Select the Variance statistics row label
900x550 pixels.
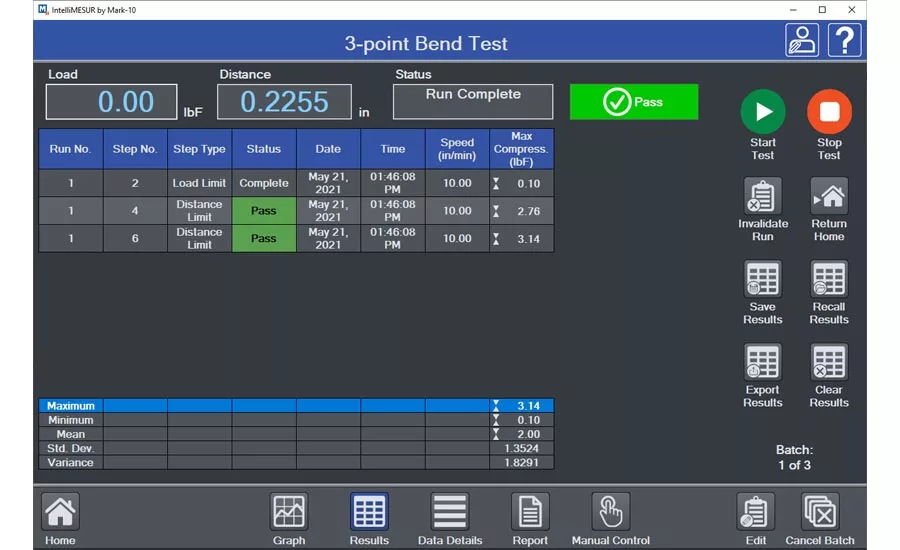pyautogui.click(x=71, y=463)
